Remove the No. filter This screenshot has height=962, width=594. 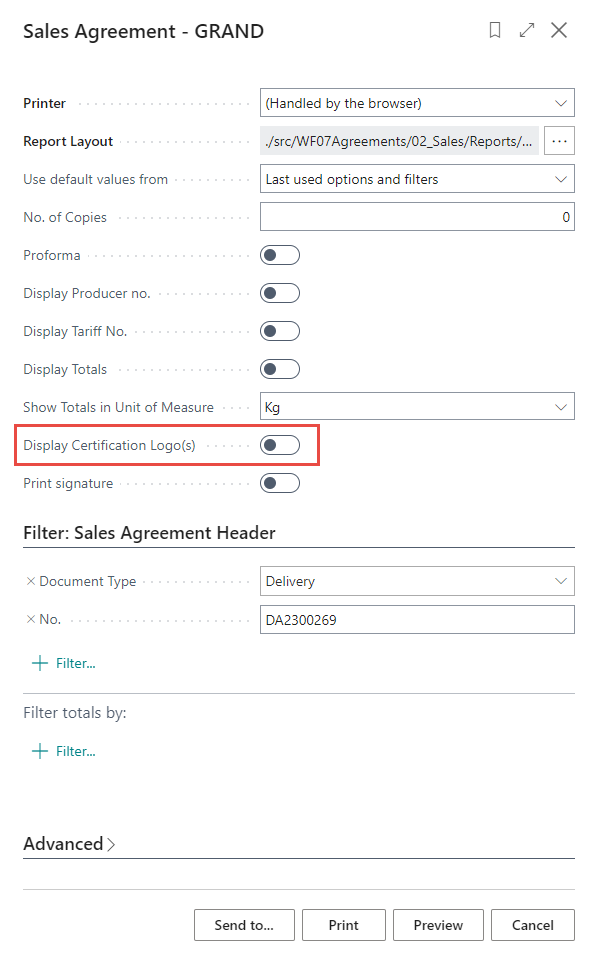coord(31,619)
